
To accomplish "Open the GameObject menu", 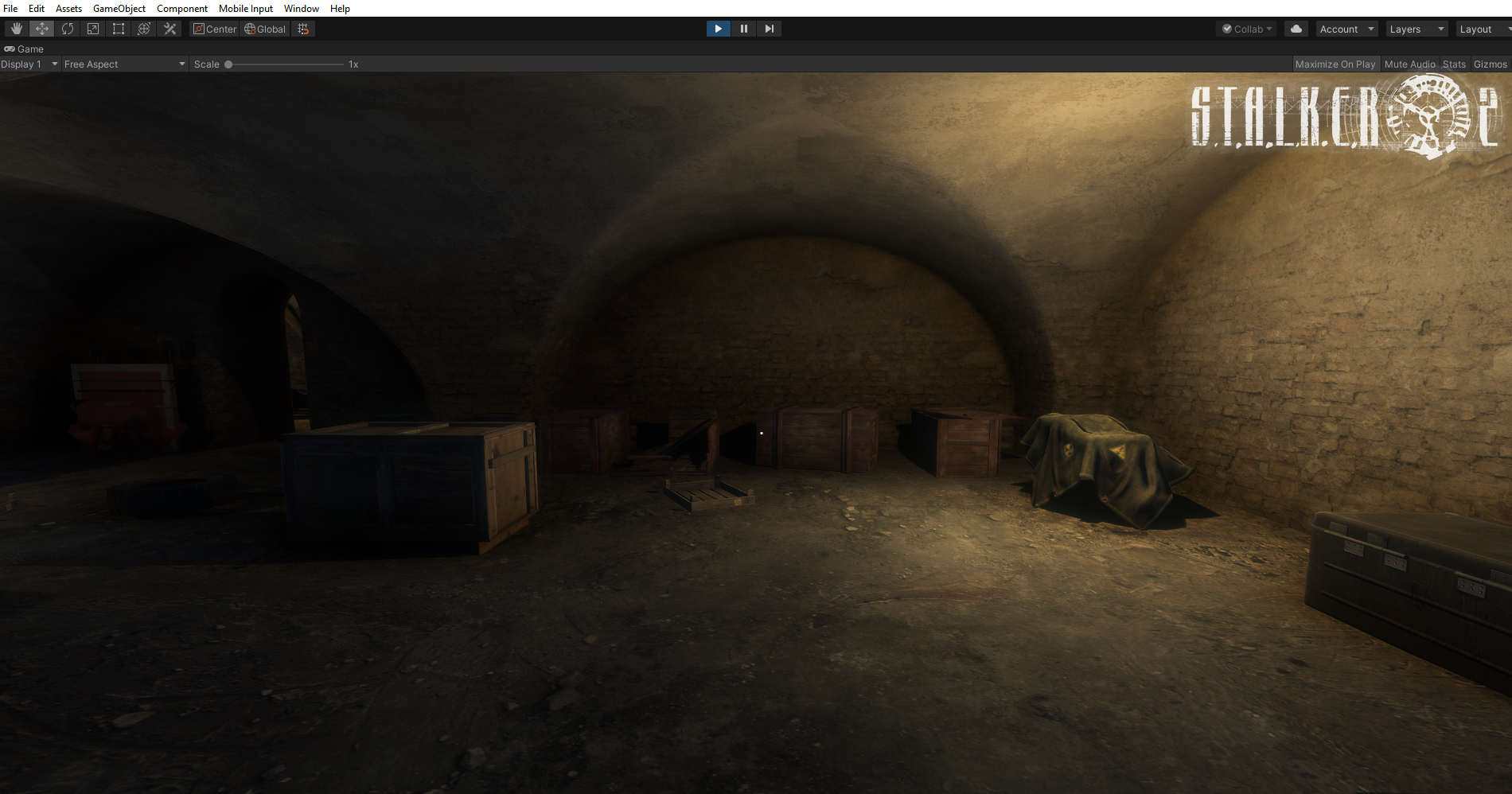I will coord(119,8).
